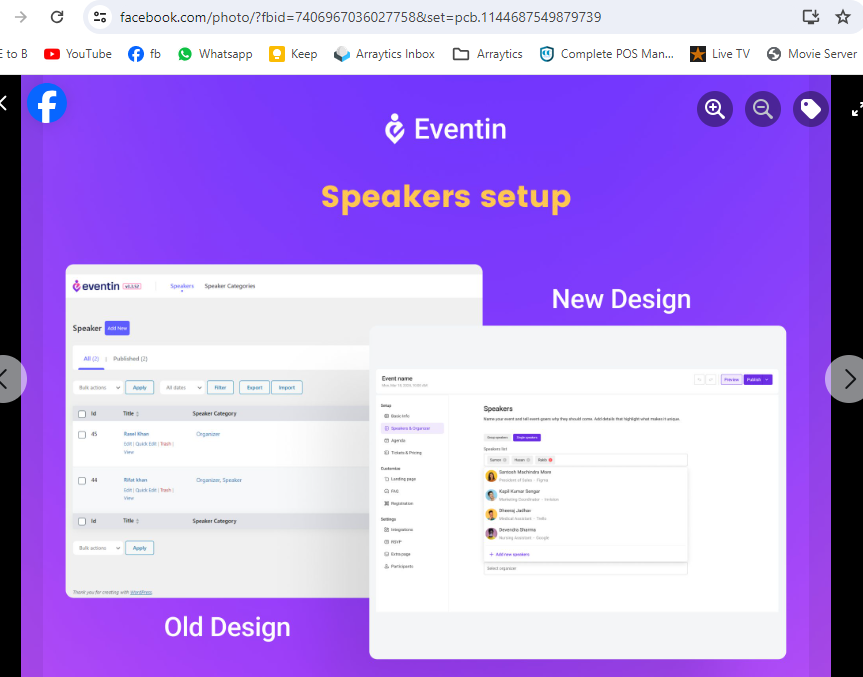This screenshot has height=677, width=863.
Task: Click the Preview button
Action: pyautogui.click(x=731, y=380)
